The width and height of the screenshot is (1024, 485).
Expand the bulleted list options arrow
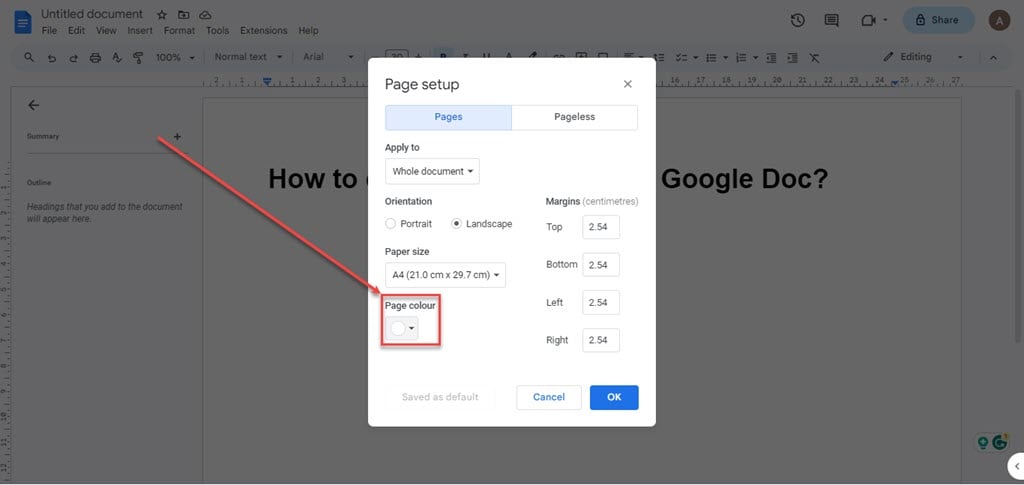click(725, 57)
